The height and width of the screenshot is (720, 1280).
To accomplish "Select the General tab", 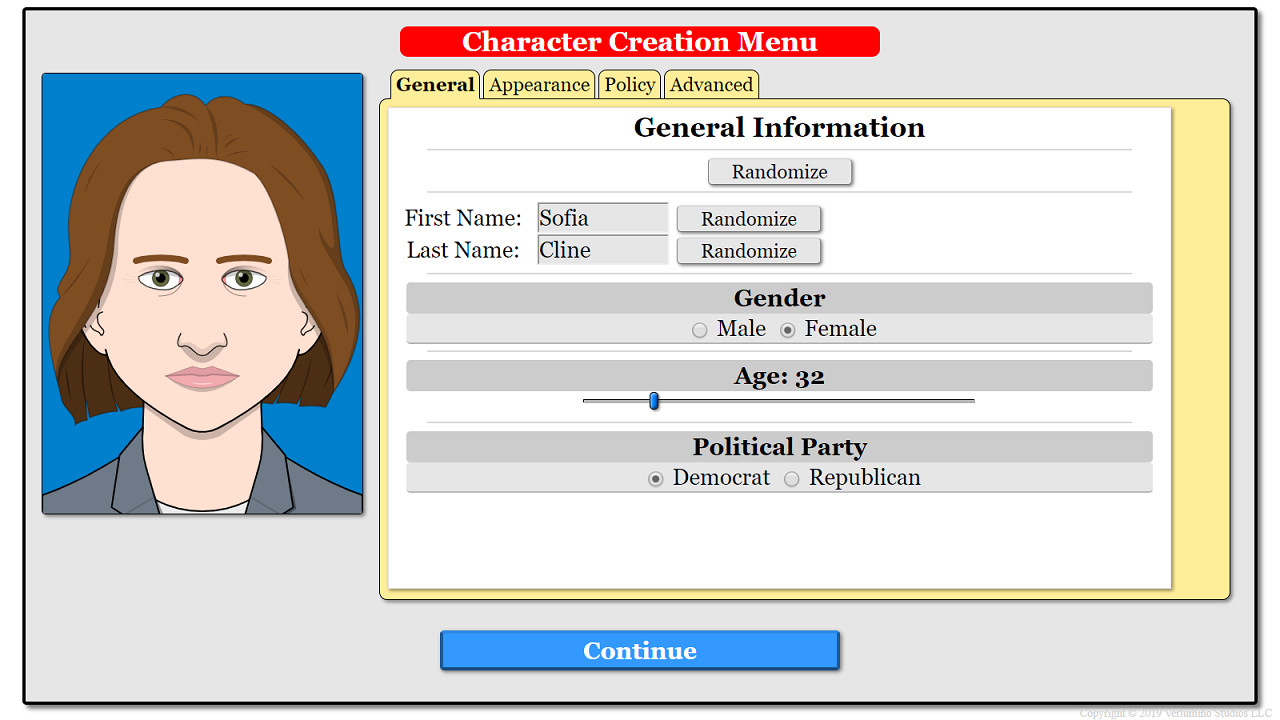I will (x=434, y=85).
